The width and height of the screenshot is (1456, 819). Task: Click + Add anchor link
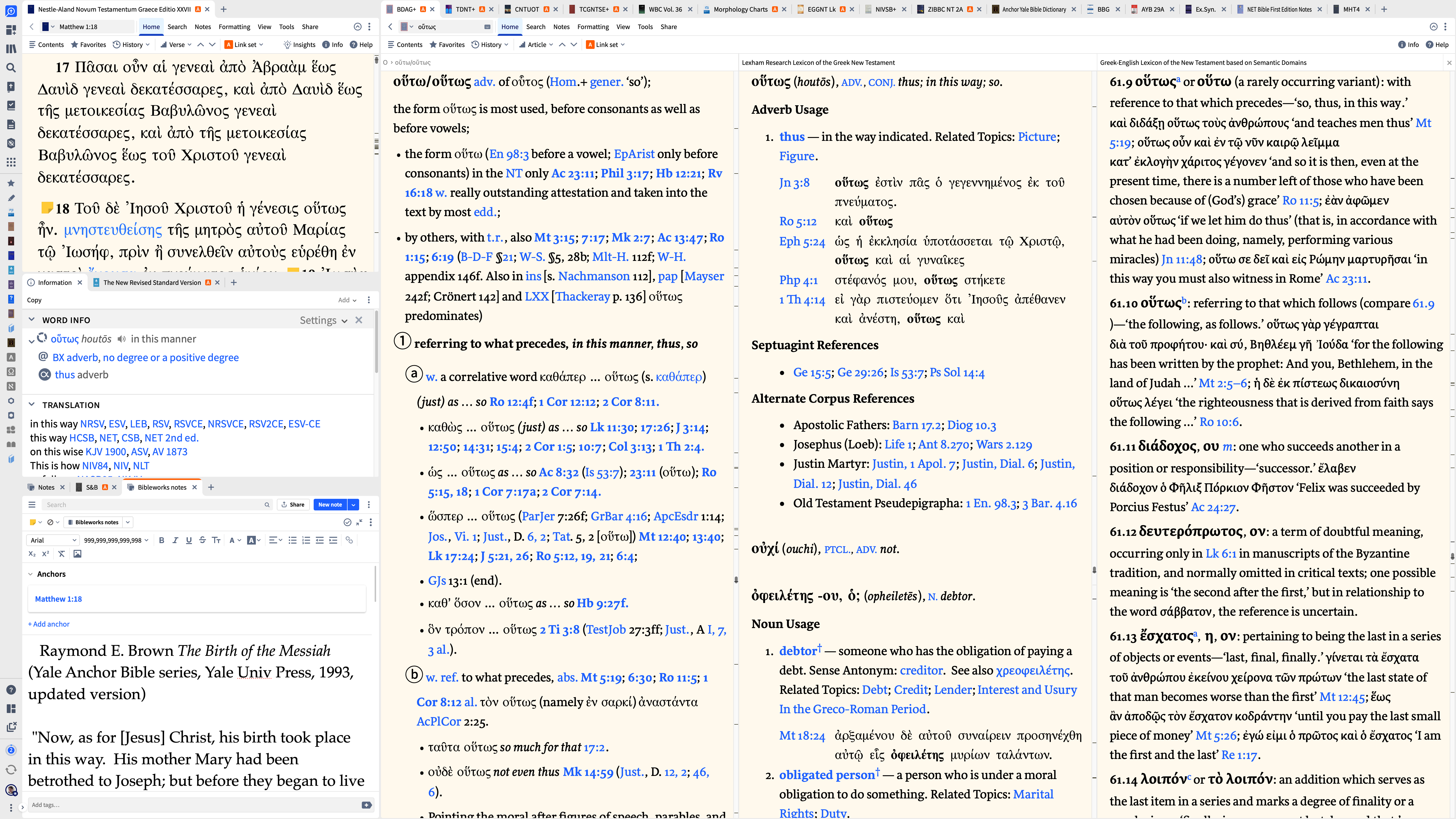coord(49,624)
